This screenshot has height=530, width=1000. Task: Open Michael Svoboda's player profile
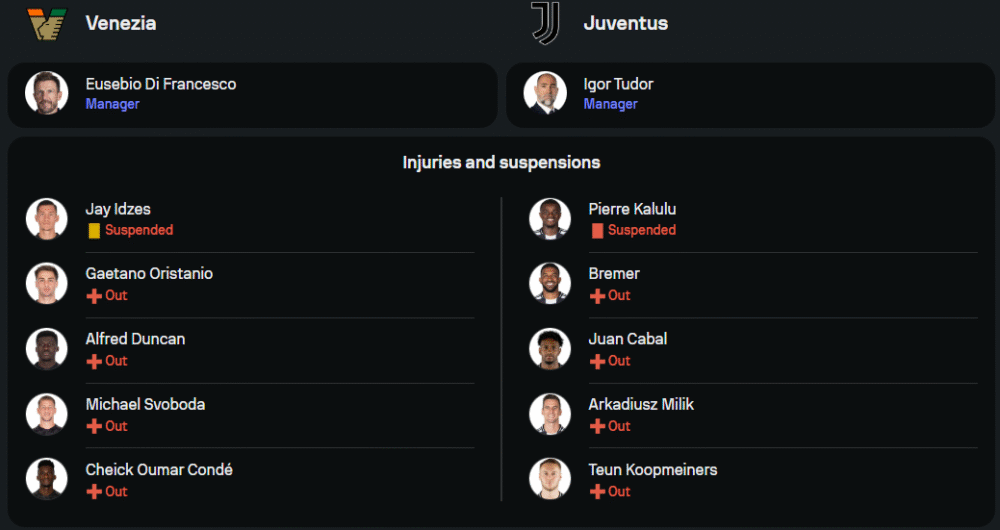pyautogui.click(x=145, y=404)
